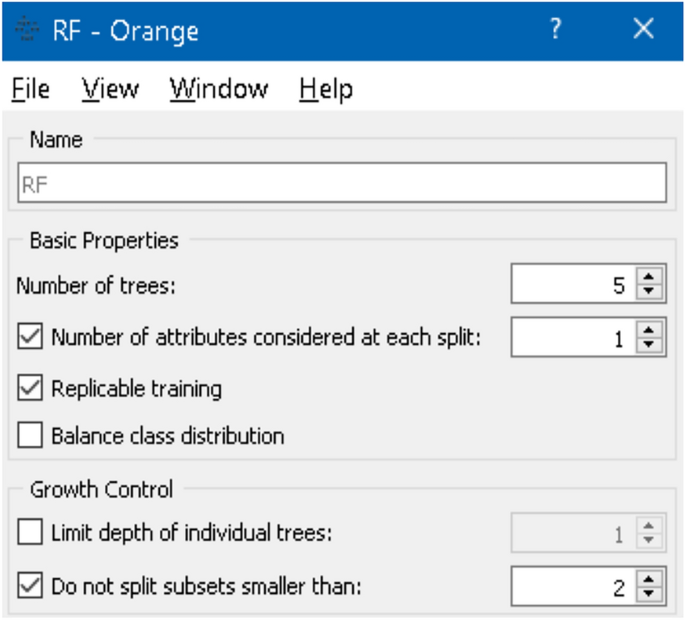Click the Name text field containing RF
This screenshot has height=620, width=685.
click(341, 184)
